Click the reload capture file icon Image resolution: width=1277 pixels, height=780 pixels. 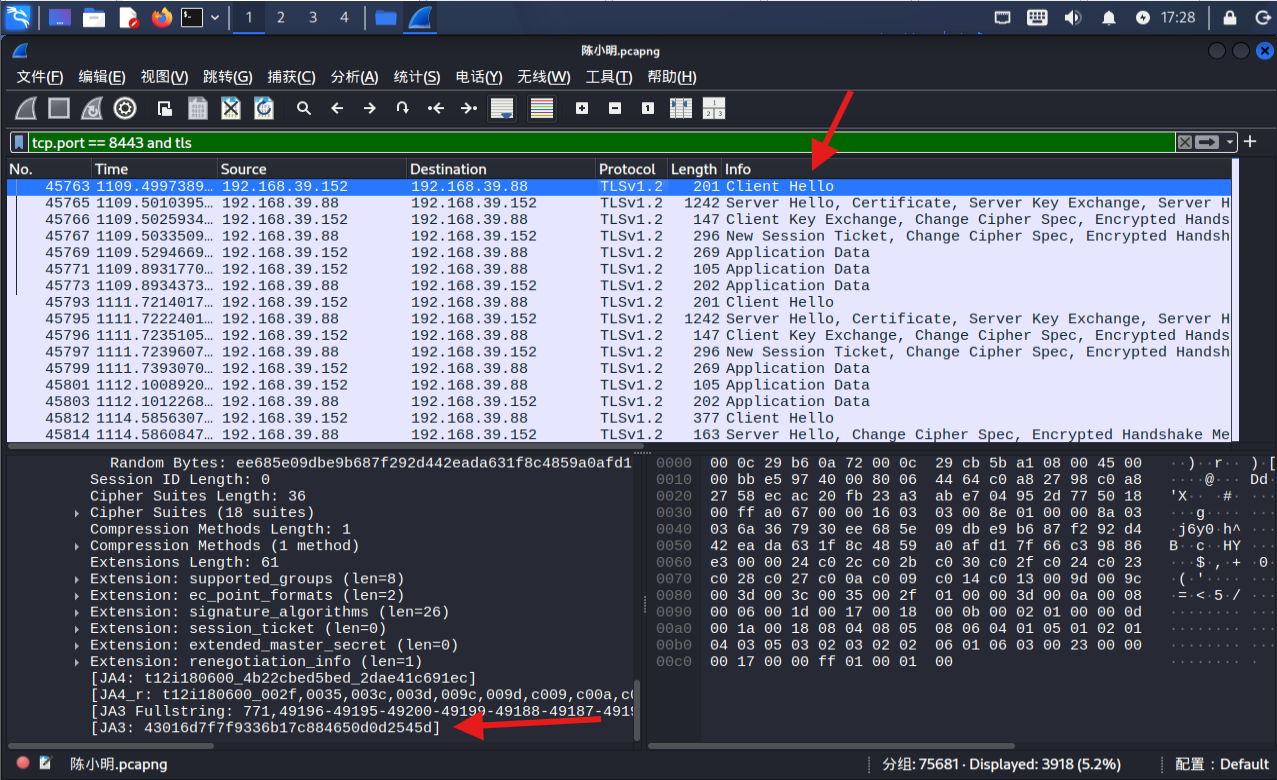tap(264, 108)
